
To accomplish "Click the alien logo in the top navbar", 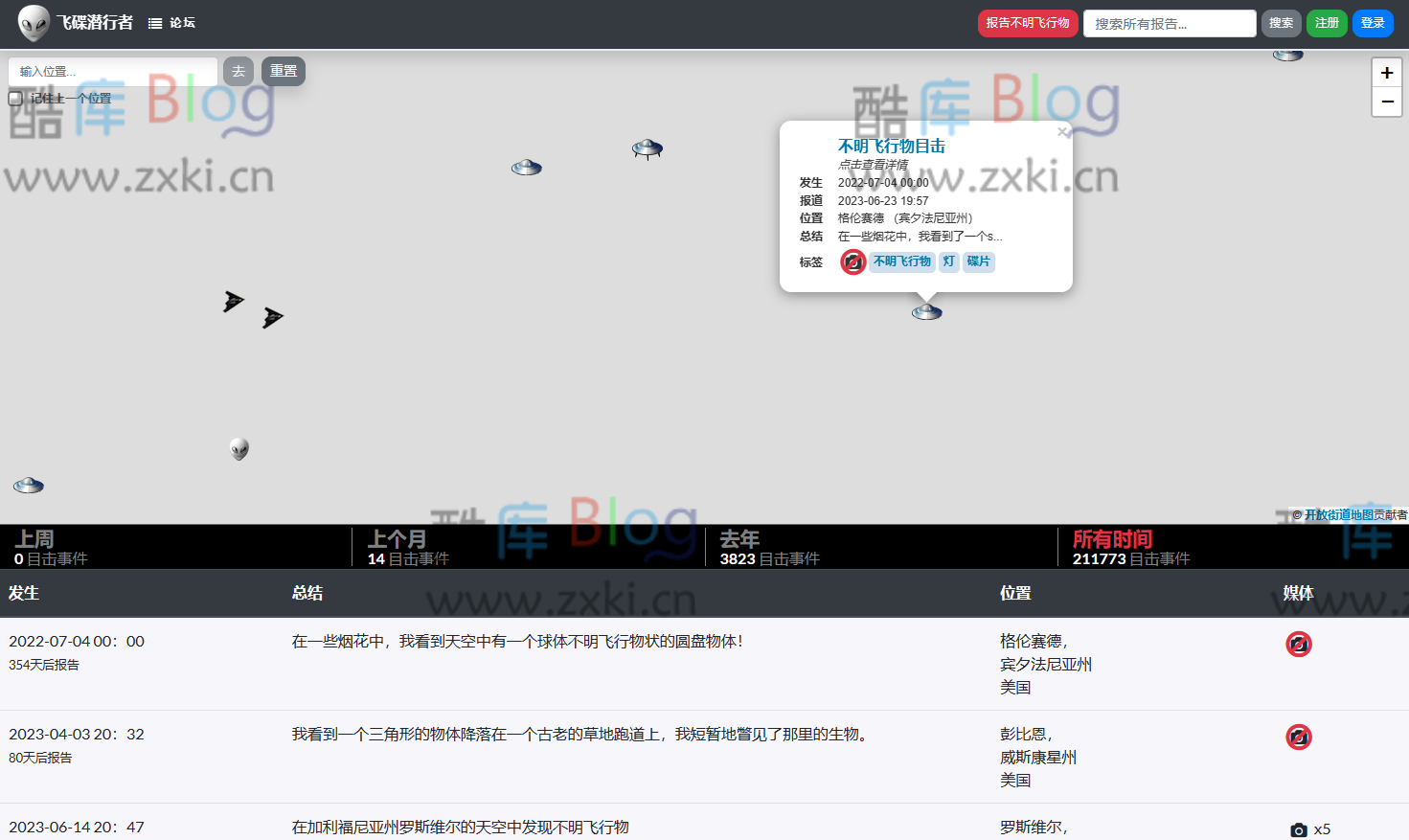I will [x=34, y=22].
